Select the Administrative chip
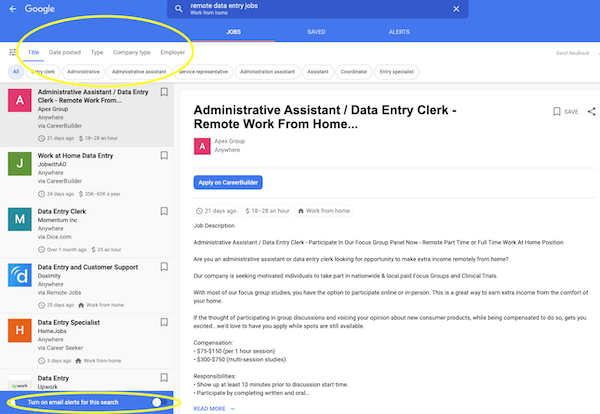 pyautogui.click(x=83, y=72)
